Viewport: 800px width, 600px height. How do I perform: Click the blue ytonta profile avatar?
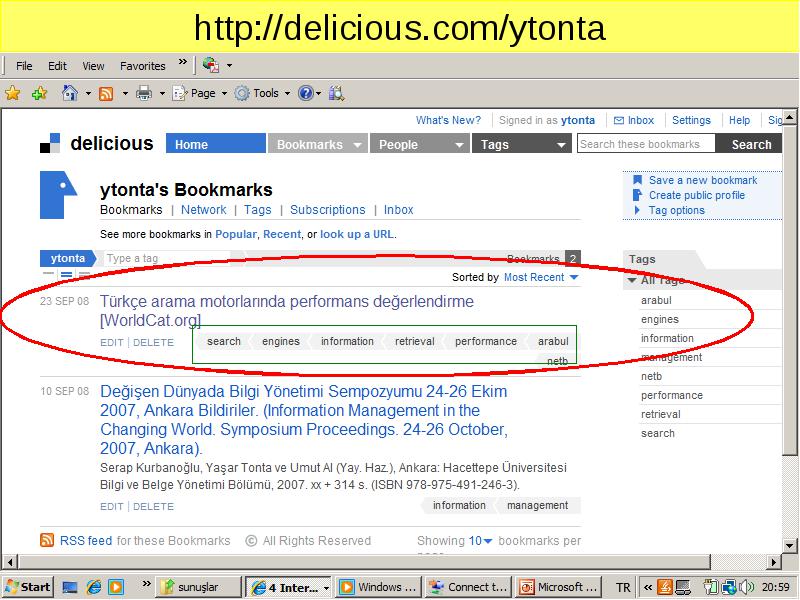[58, 195]
